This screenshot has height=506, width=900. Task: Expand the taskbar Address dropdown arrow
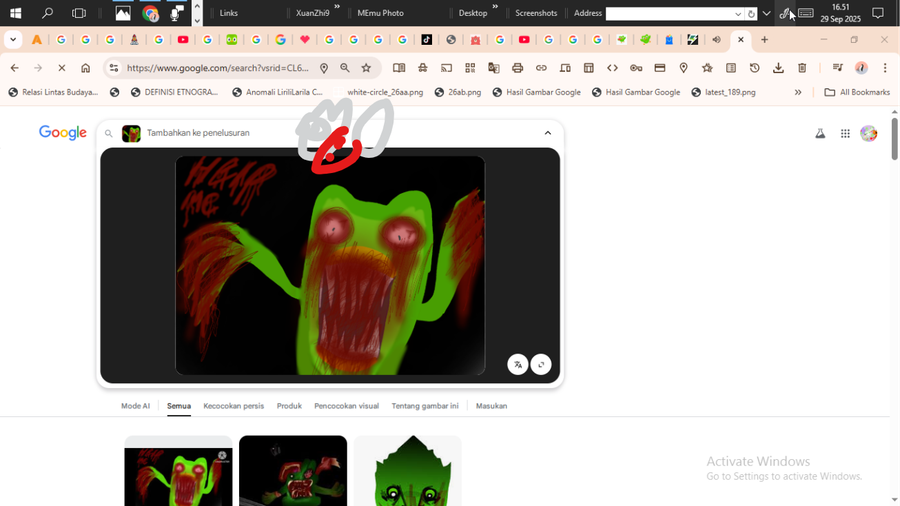click(738, 14)
